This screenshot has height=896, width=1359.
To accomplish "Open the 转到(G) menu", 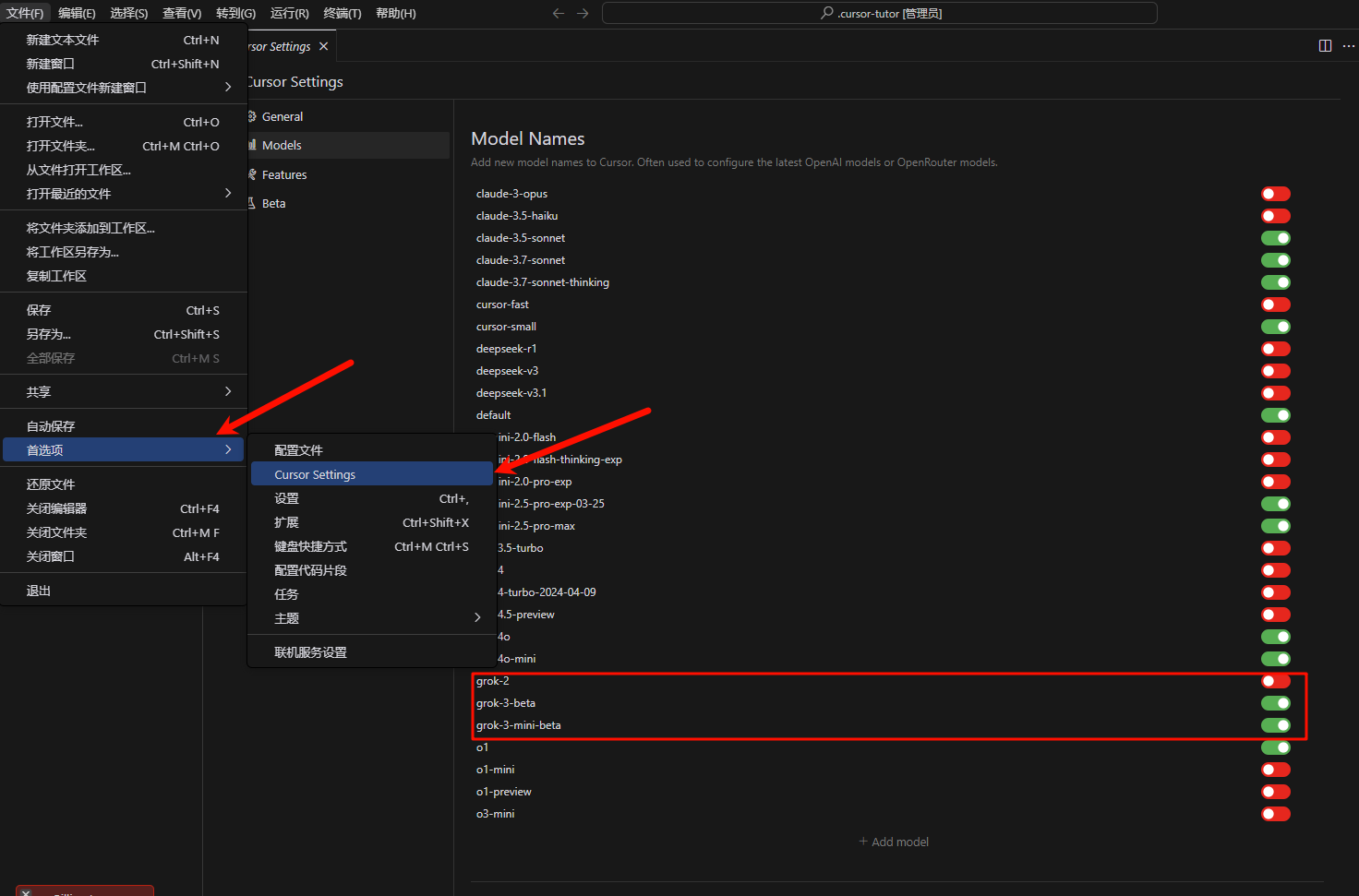I will 235,13.
